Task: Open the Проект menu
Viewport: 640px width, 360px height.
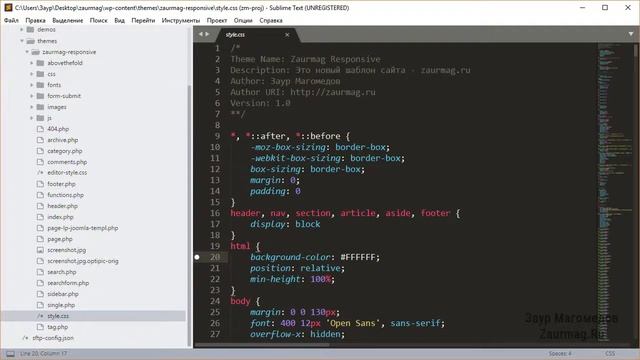Action: tap(217, 20)
